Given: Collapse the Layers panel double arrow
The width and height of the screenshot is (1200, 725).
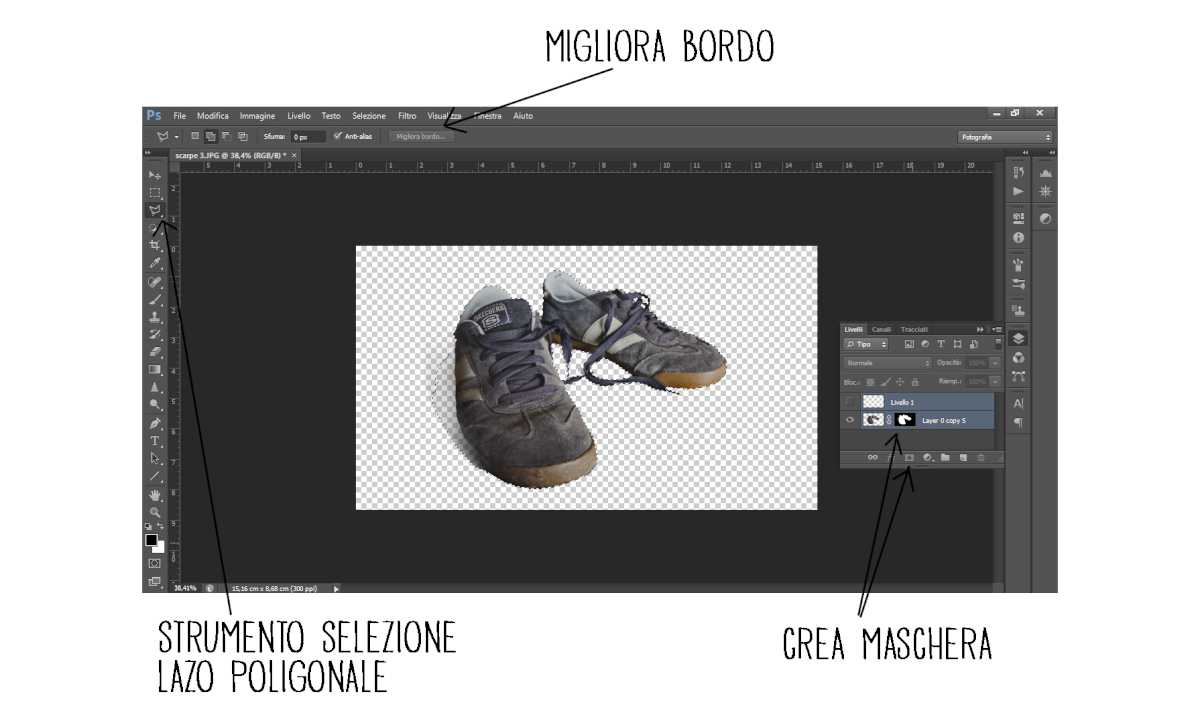Looking at the screenshot, I should click(x=980, y=329).
